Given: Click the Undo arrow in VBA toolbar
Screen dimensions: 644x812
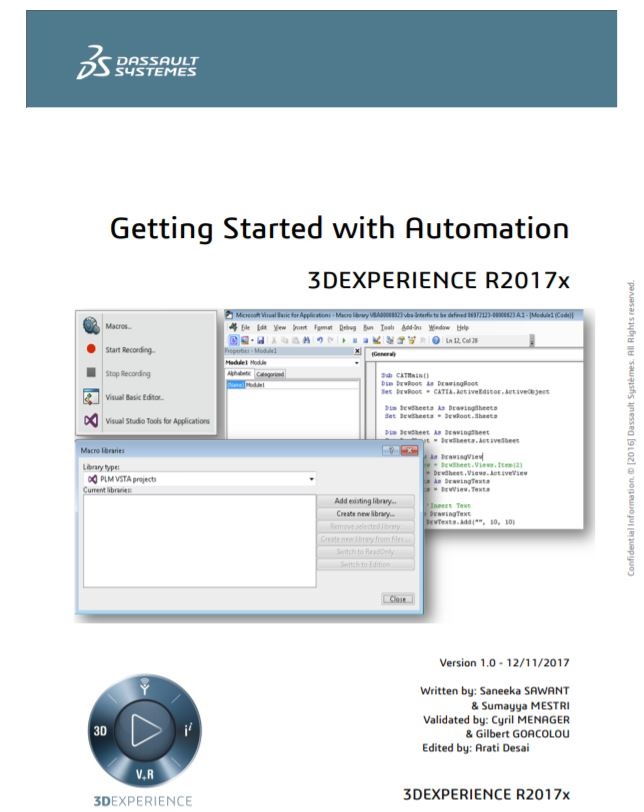Looking at the screenshot, I should coord(320,340).
